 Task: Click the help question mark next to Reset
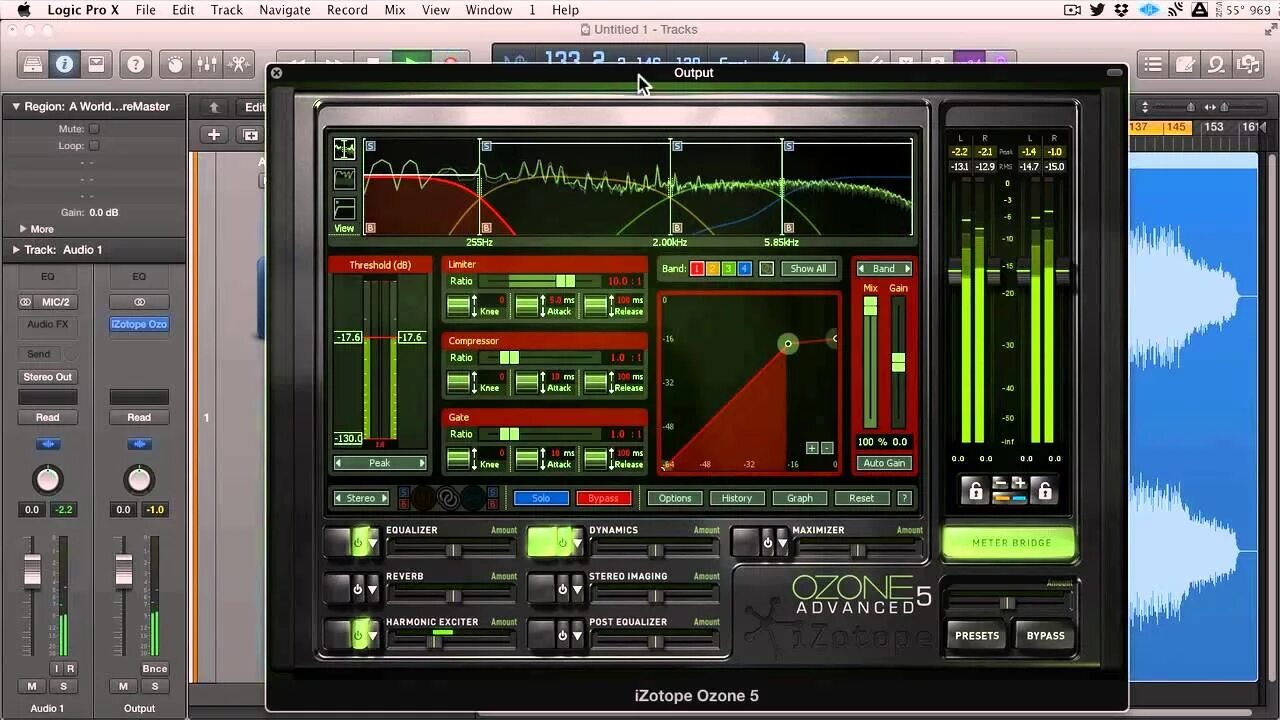tap(904, 498)
